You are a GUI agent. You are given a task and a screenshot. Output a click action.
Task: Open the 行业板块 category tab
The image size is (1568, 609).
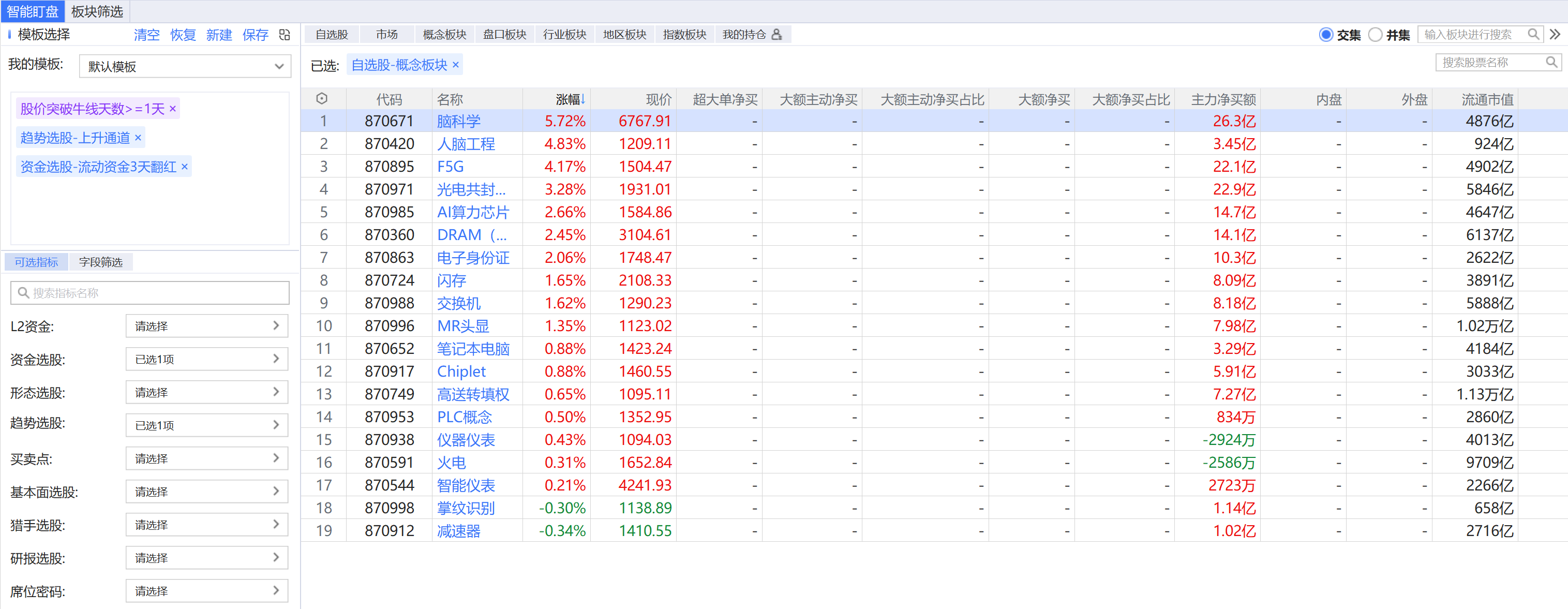[x=565, y=35]
